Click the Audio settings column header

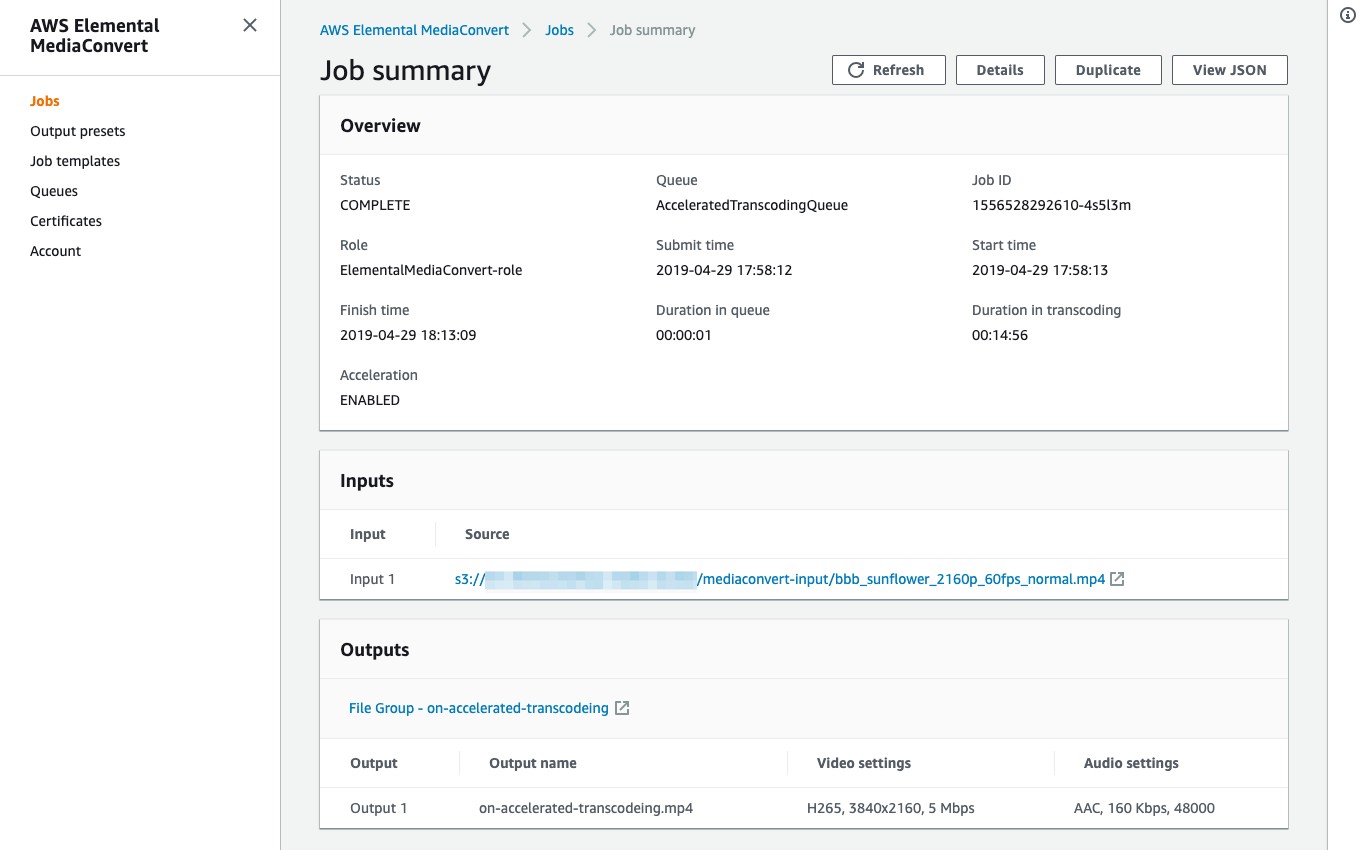coord(1131,763)
